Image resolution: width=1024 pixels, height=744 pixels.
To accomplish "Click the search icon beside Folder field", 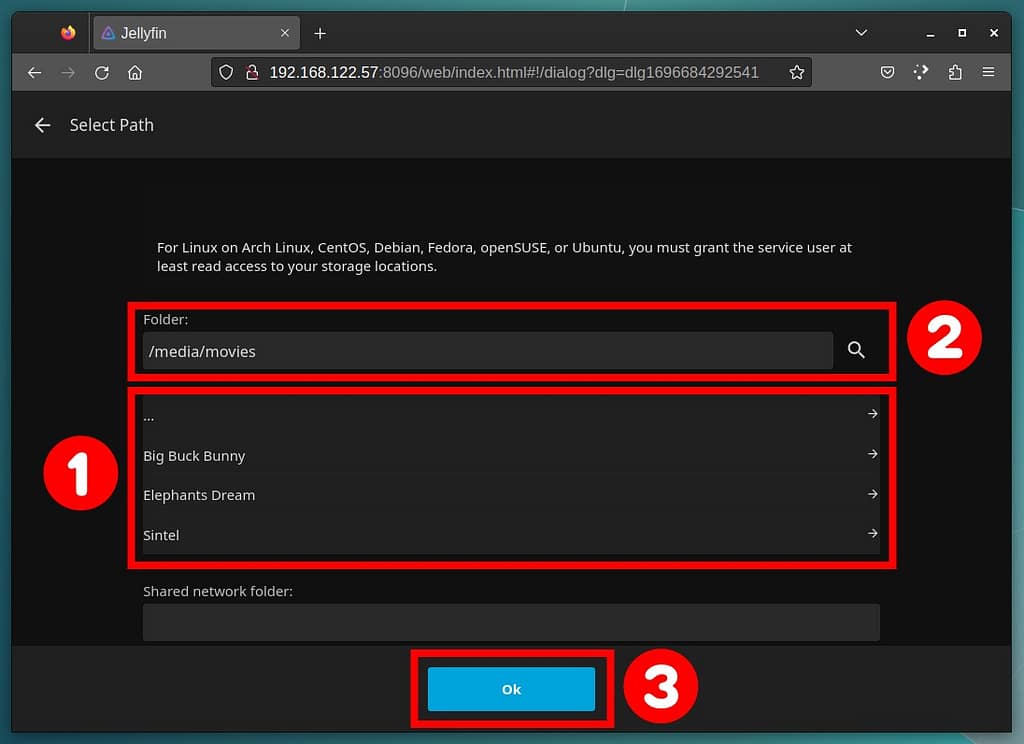I will click(x=856, y=350).
